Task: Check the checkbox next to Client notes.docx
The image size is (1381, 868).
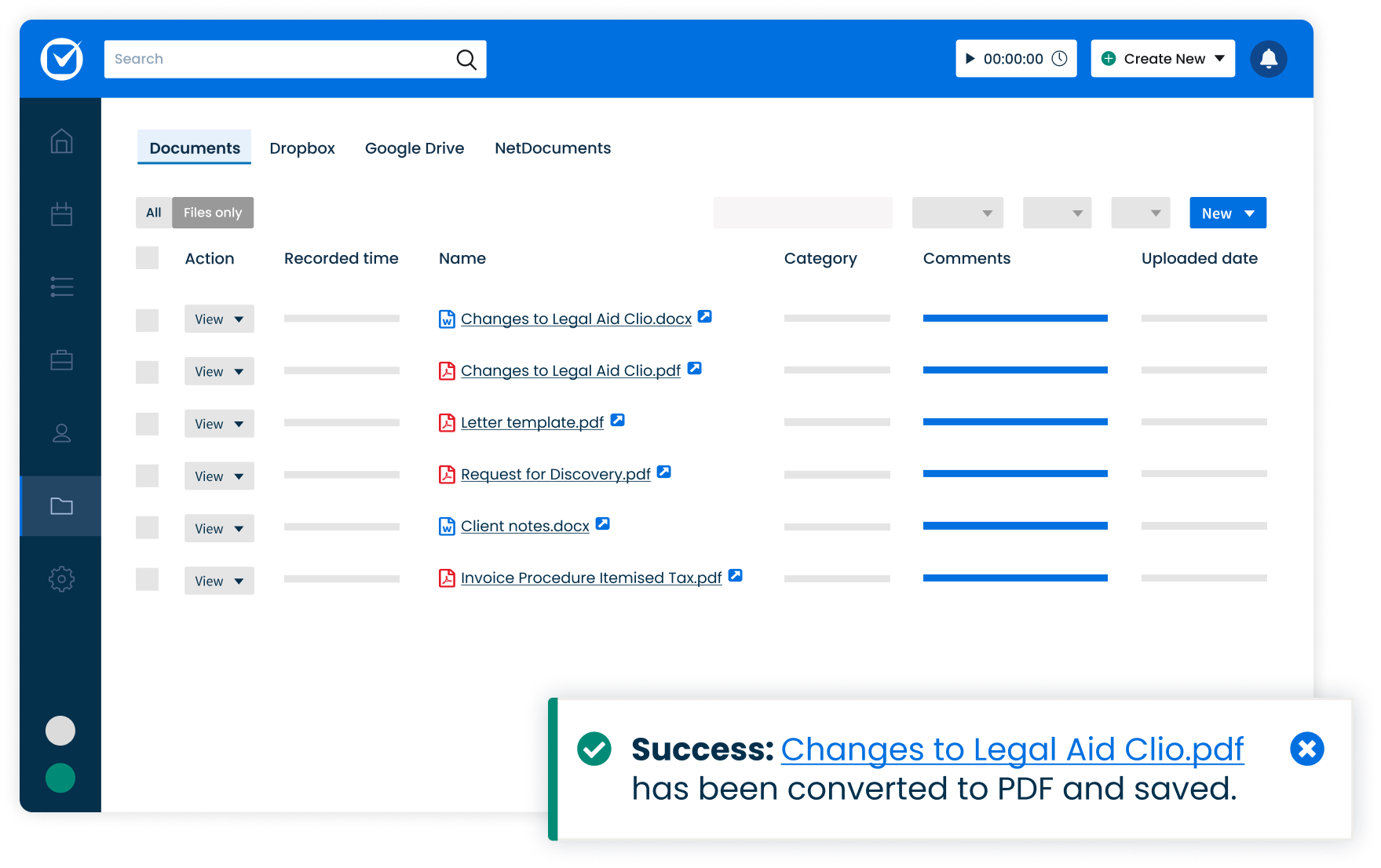Action: (147, 527)
